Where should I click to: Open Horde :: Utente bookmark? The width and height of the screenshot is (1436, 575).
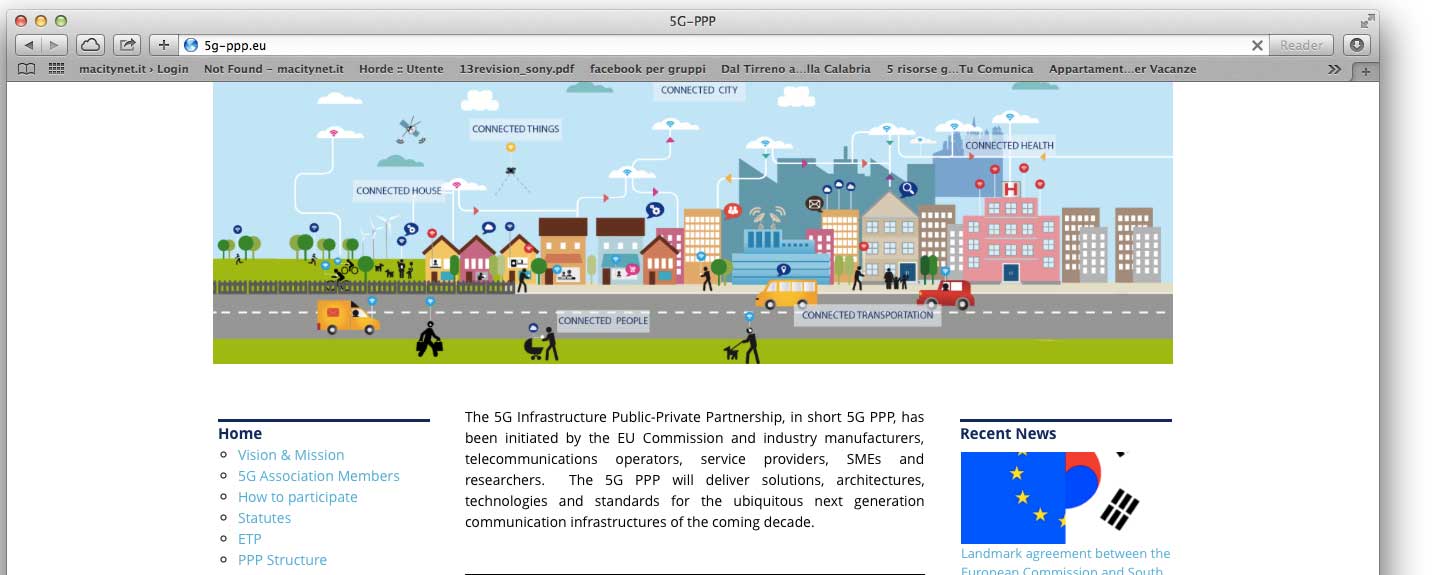tap(401, 69)
